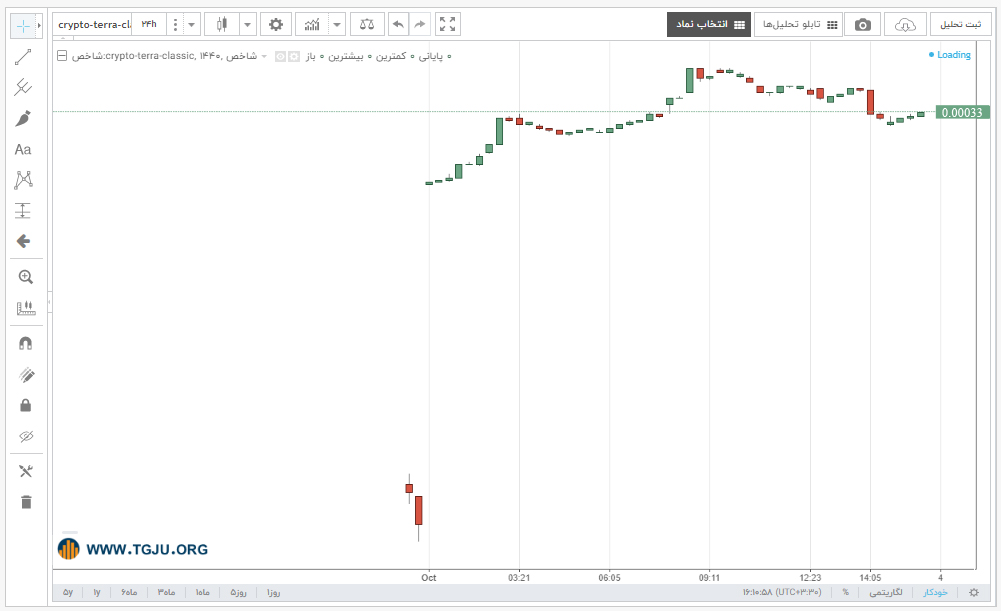Click the crypto-terra-classic symbol field

94,25
